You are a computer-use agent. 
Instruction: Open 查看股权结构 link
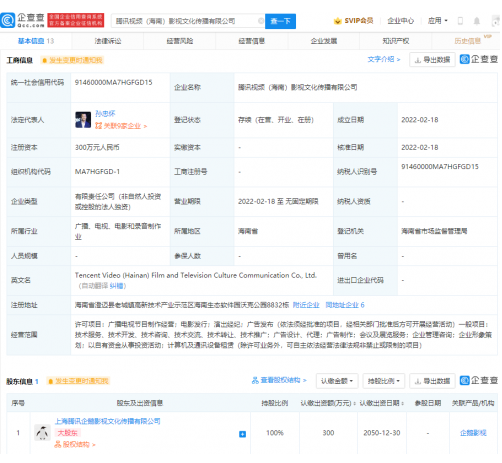[279, 380]
